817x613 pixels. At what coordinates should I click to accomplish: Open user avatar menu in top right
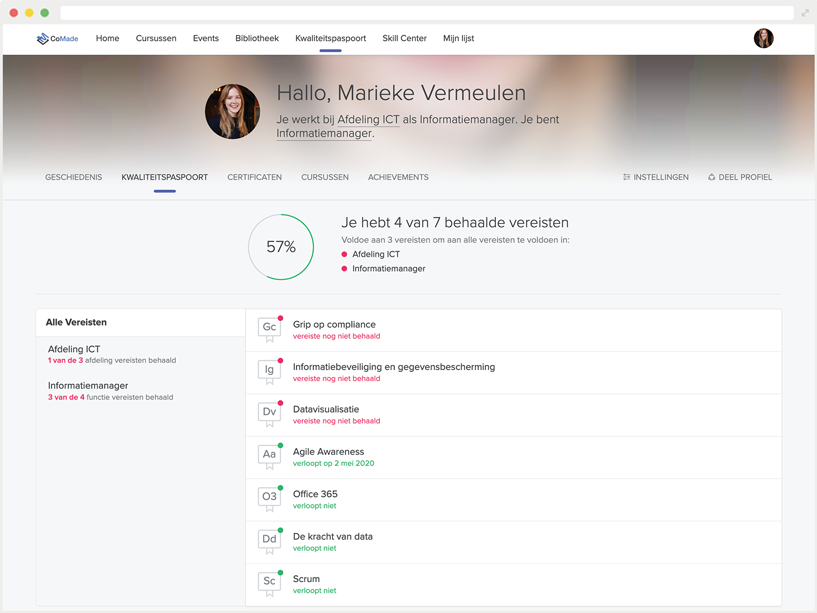pos(763,39)
